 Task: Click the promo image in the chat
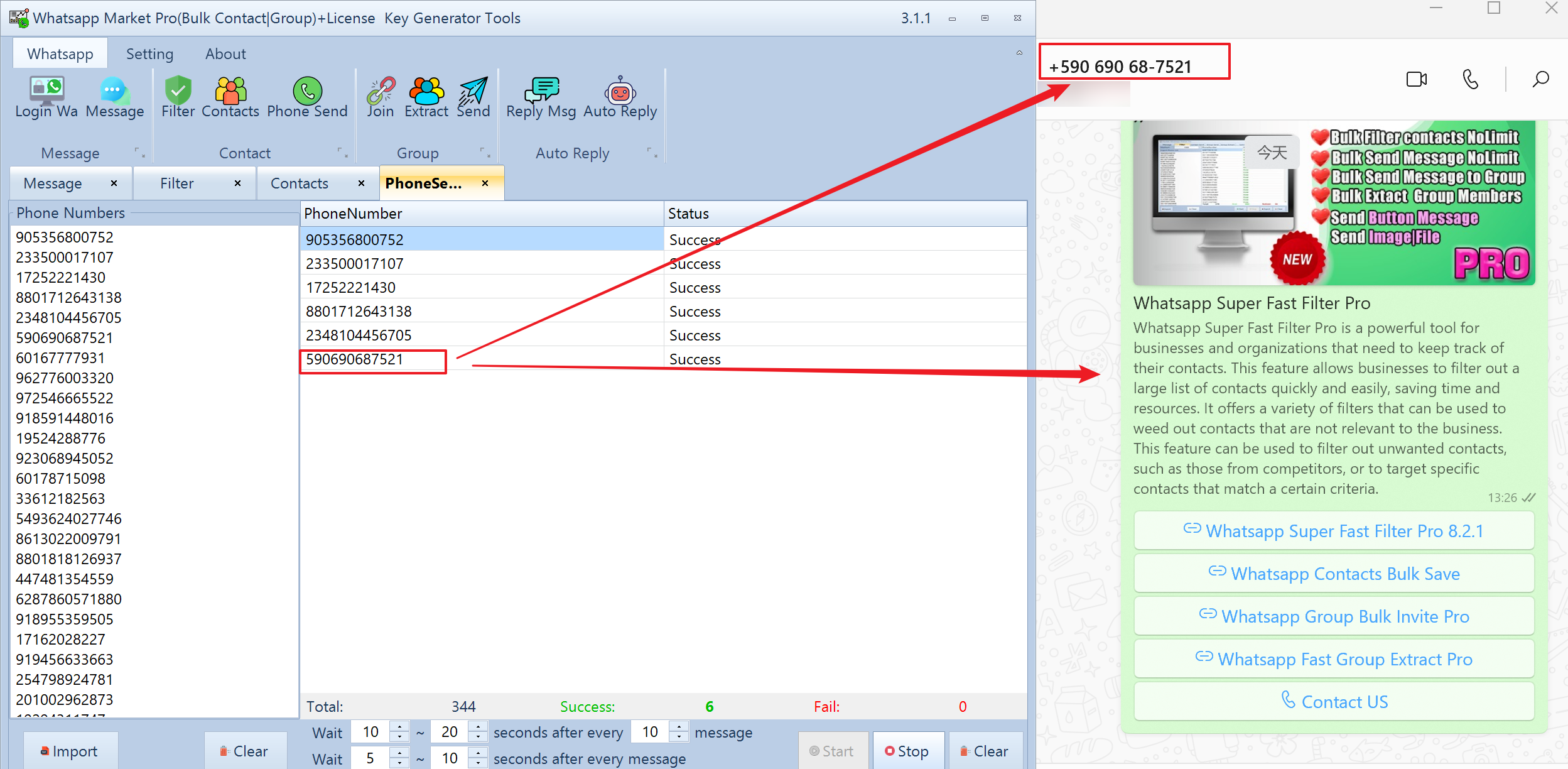tap(1334, 202)
